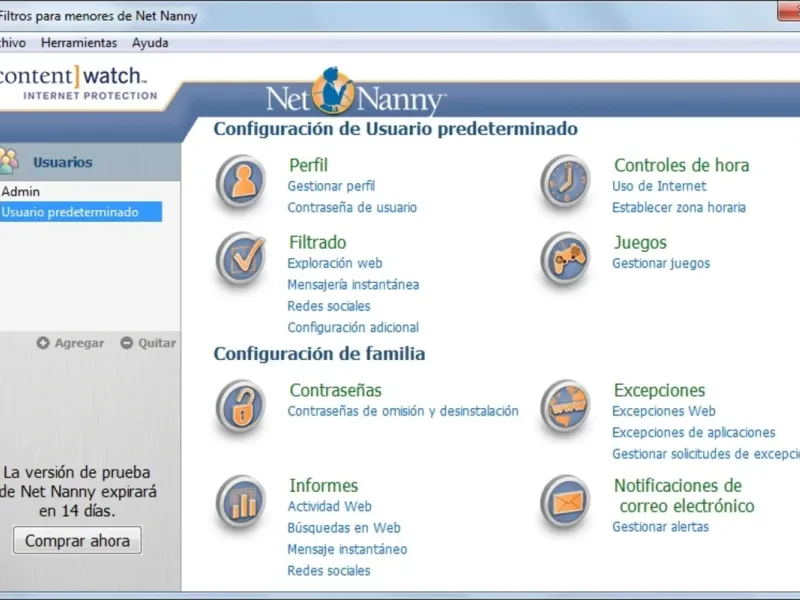This screenshot has height=600, width=800.
Task: Close the Net Nanny window
Action: (x=789, y=10)
